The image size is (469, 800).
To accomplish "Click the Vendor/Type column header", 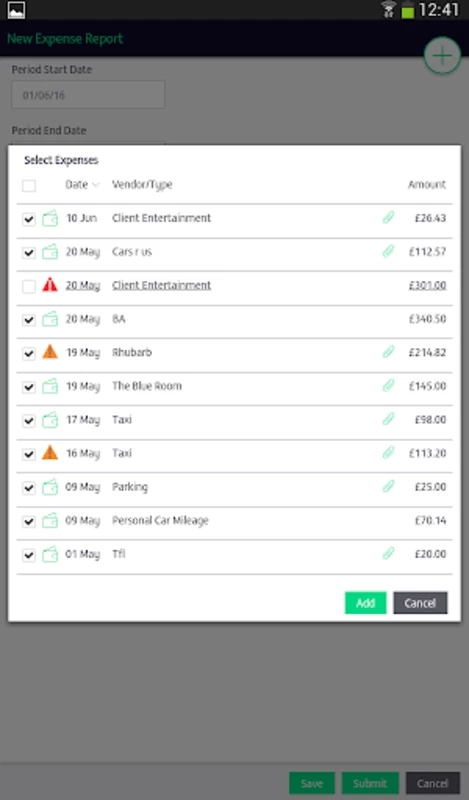I will click(x=142, y=185).
